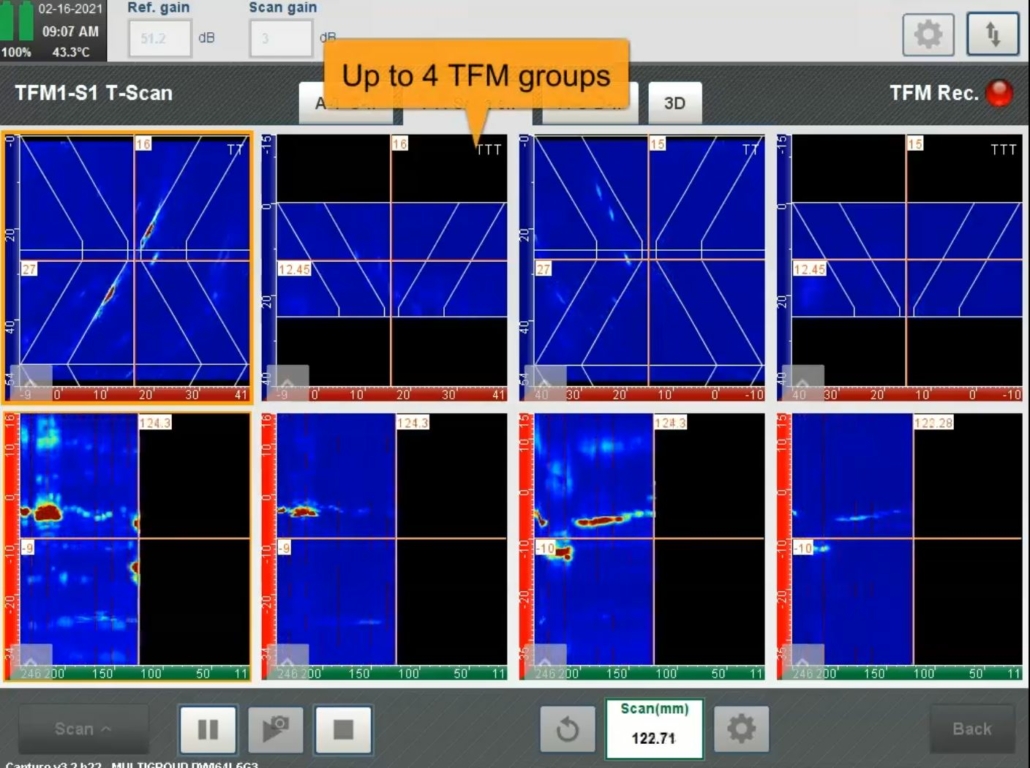Take a snapshot with the camera button
Screen dimensions: 1030x768
(276, 729)
